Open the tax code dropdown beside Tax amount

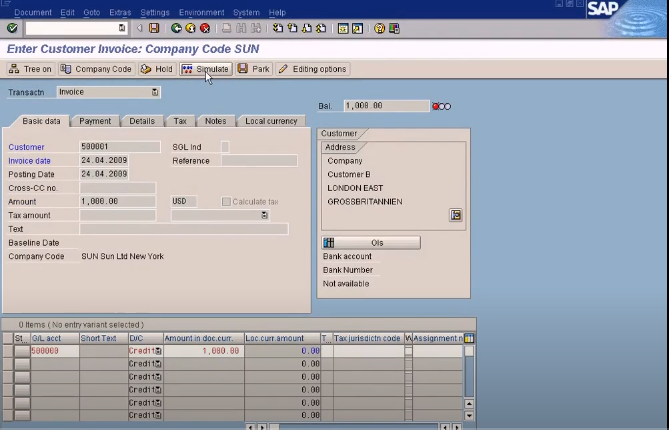(x=265, y=215)
